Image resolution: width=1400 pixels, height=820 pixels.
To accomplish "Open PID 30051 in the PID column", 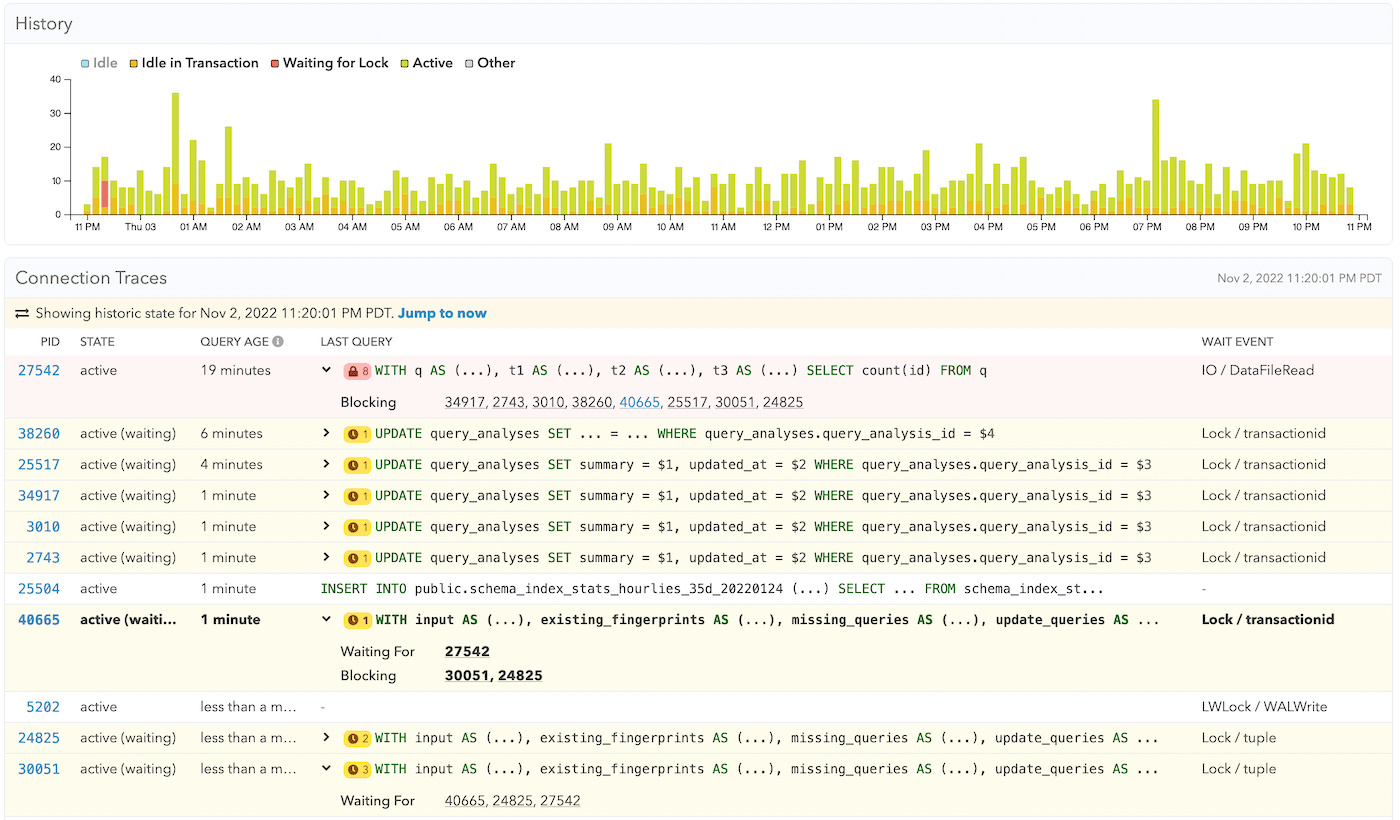I will (39, 769).
